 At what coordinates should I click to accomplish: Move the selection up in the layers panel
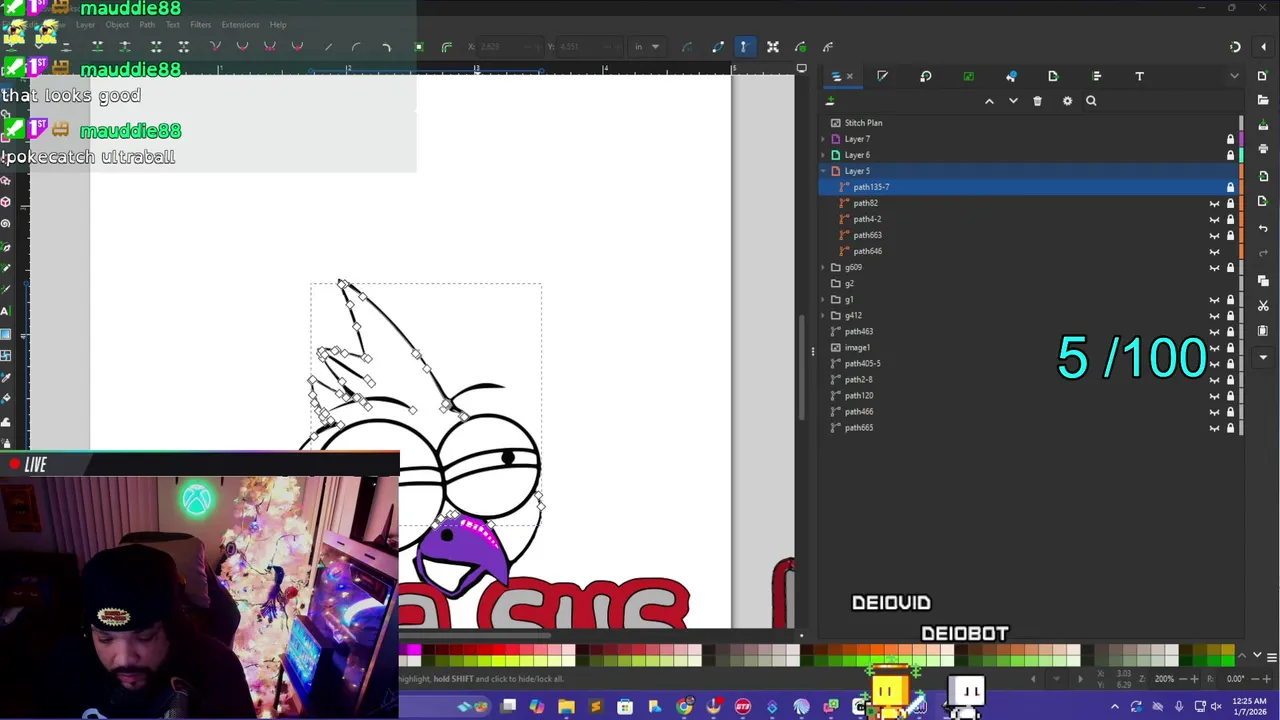point(989,101)
